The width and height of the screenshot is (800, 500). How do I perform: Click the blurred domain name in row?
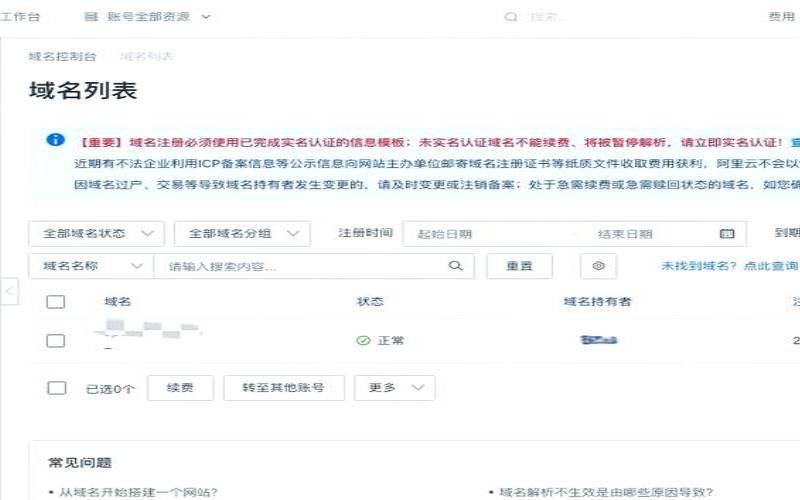(x=148, y=330)
